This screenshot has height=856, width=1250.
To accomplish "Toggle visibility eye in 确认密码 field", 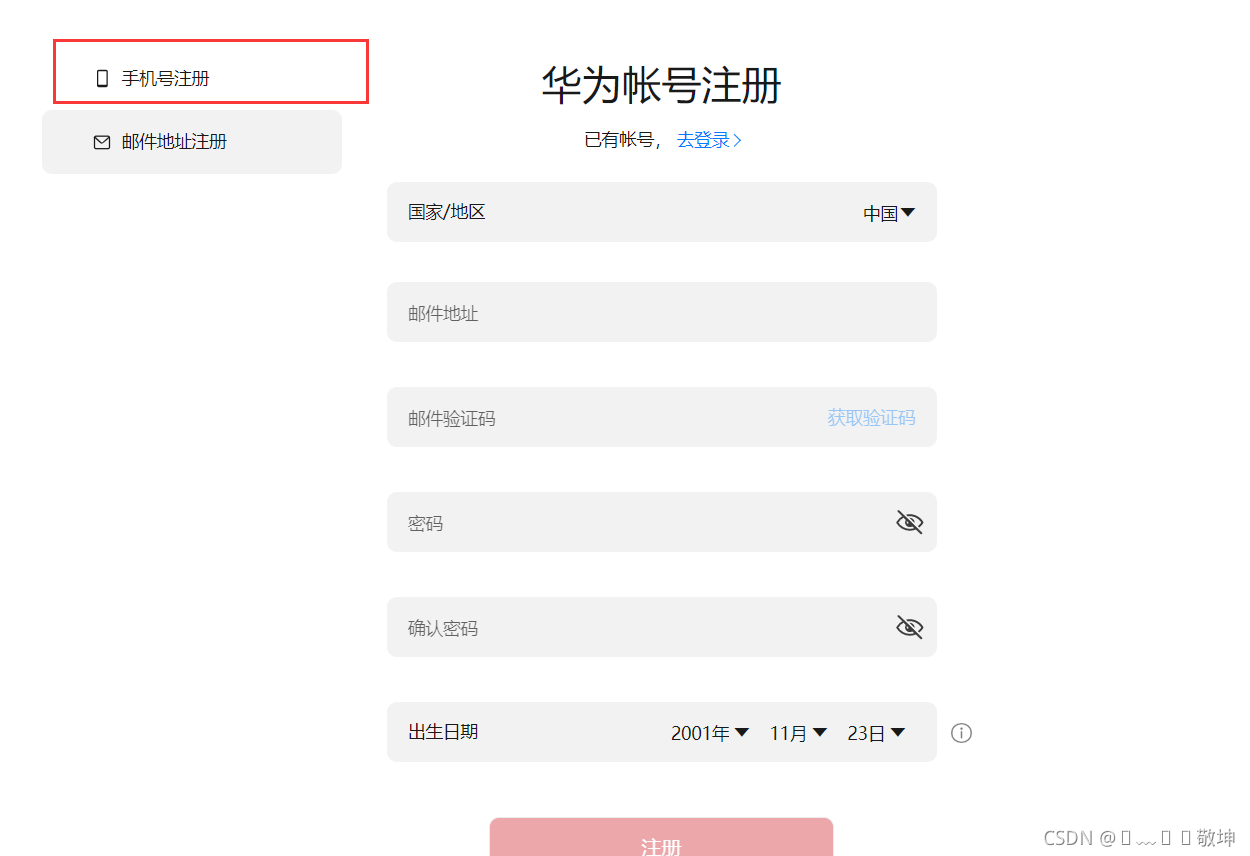I will pyautogui.click(x=909, y=627).
